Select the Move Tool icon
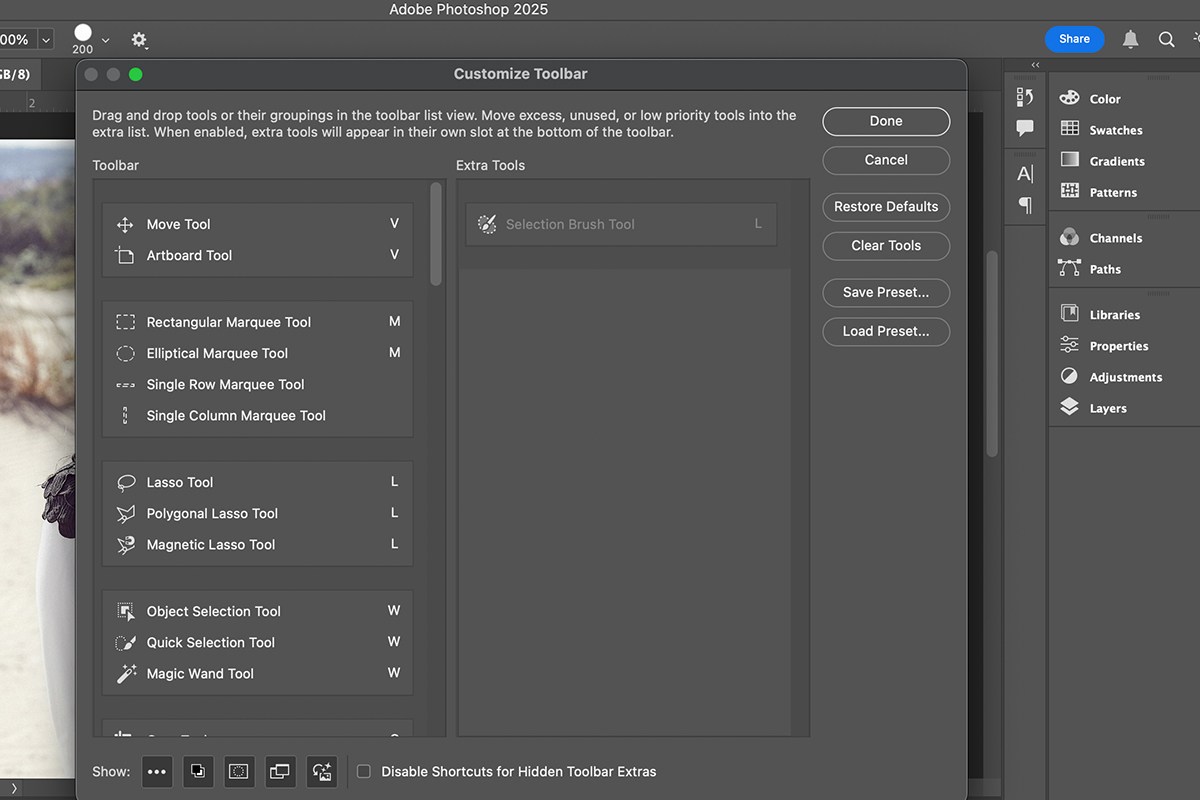Image resolution: width=1200 pixels, height=800 pixels. click(124, 224)
